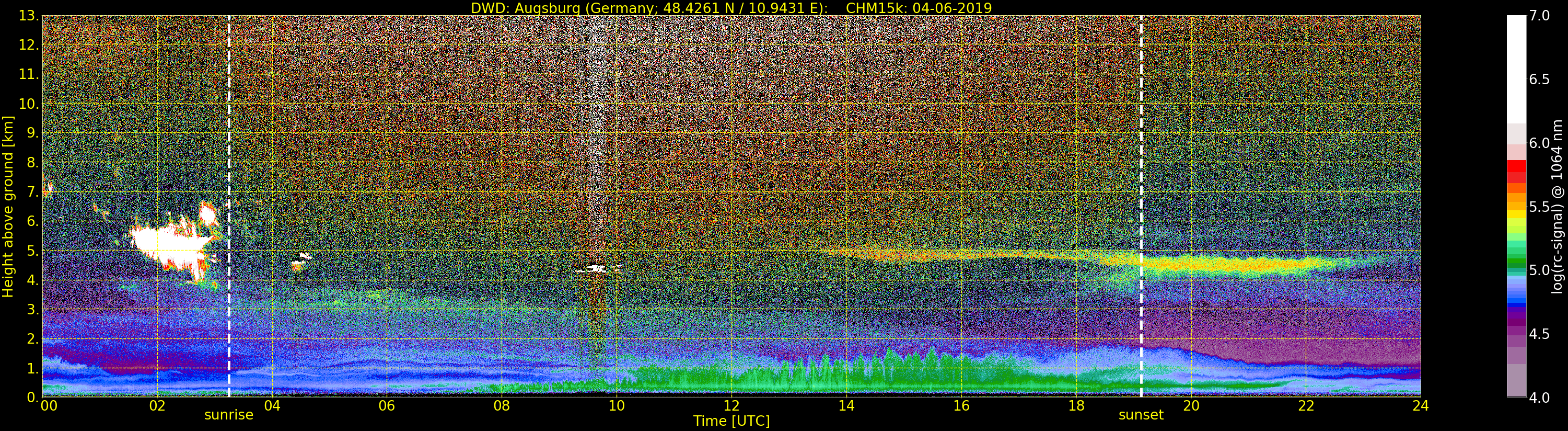Click the plot title 'DWD: Augsburg (Germany; 48.4261 N / 10.9431 E): CHM15k: 04-06-2019'
This screenshot has height=431, width=1568.
[x=731, y=8]
